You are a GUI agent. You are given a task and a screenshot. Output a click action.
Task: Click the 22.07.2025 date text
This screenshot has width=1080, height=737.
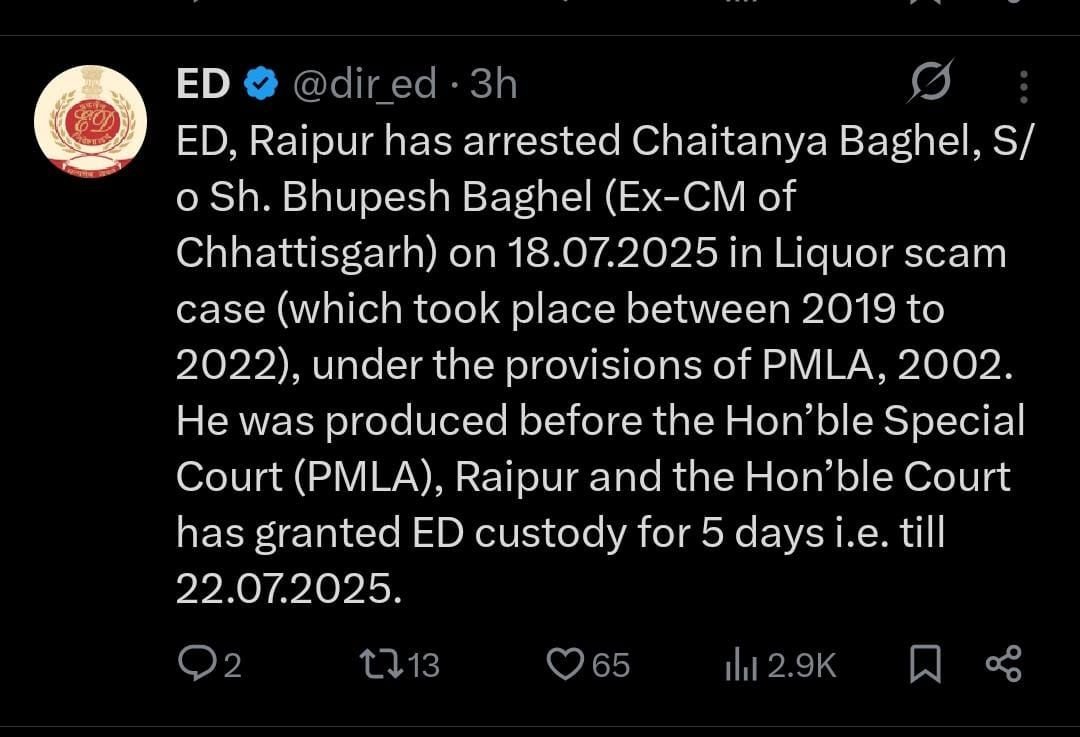pos(288,590)
